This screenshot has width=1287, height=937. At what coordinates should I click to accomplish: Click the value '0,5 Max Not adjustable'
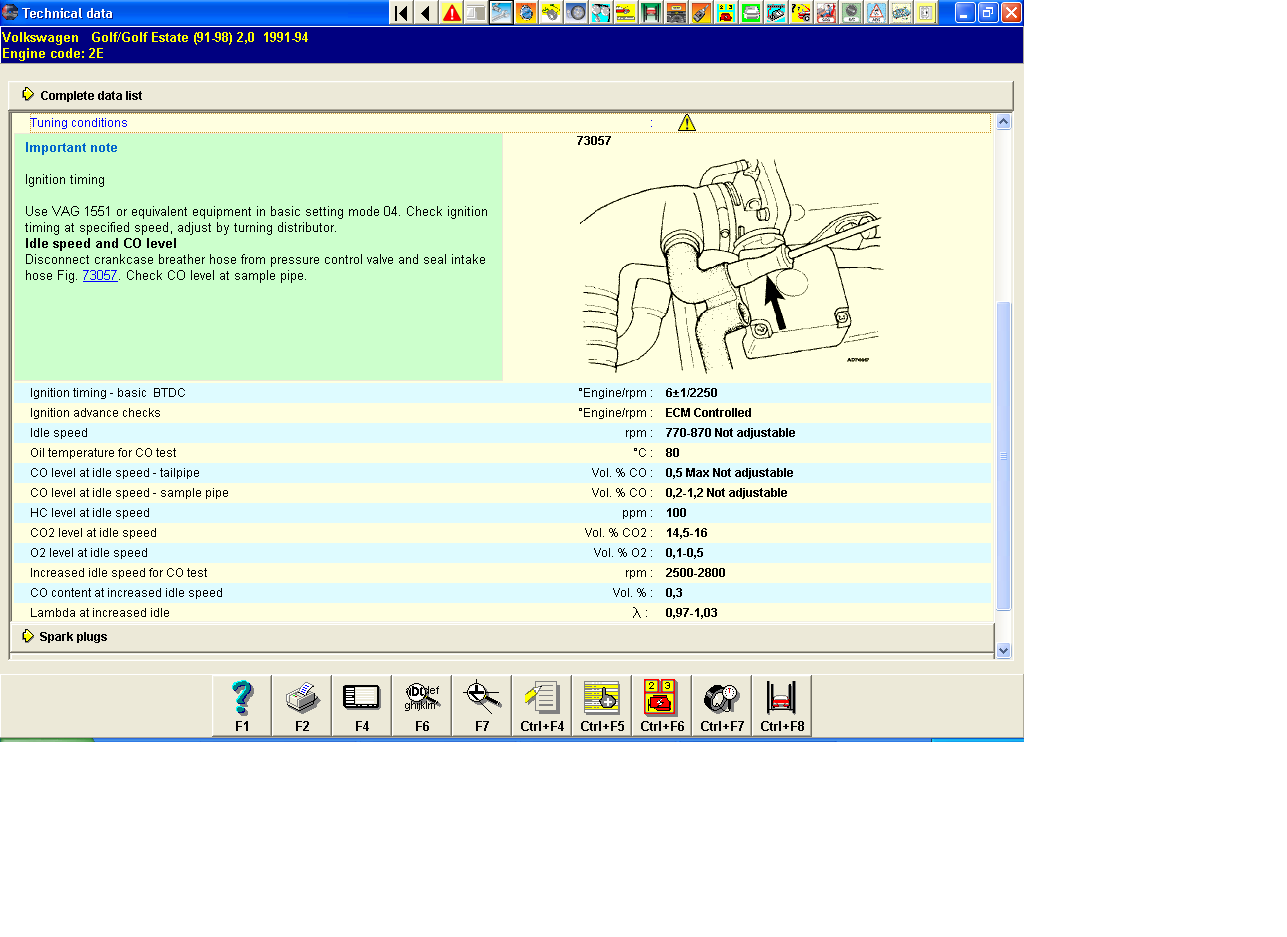(x=729, y=473)
